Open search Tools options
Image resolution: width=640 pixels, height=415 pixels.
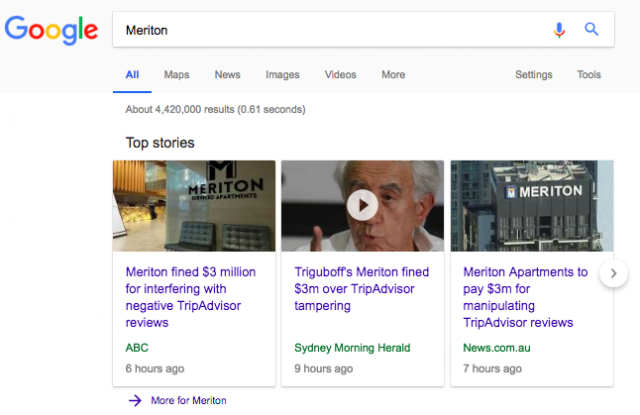click(x=589, y=75)
